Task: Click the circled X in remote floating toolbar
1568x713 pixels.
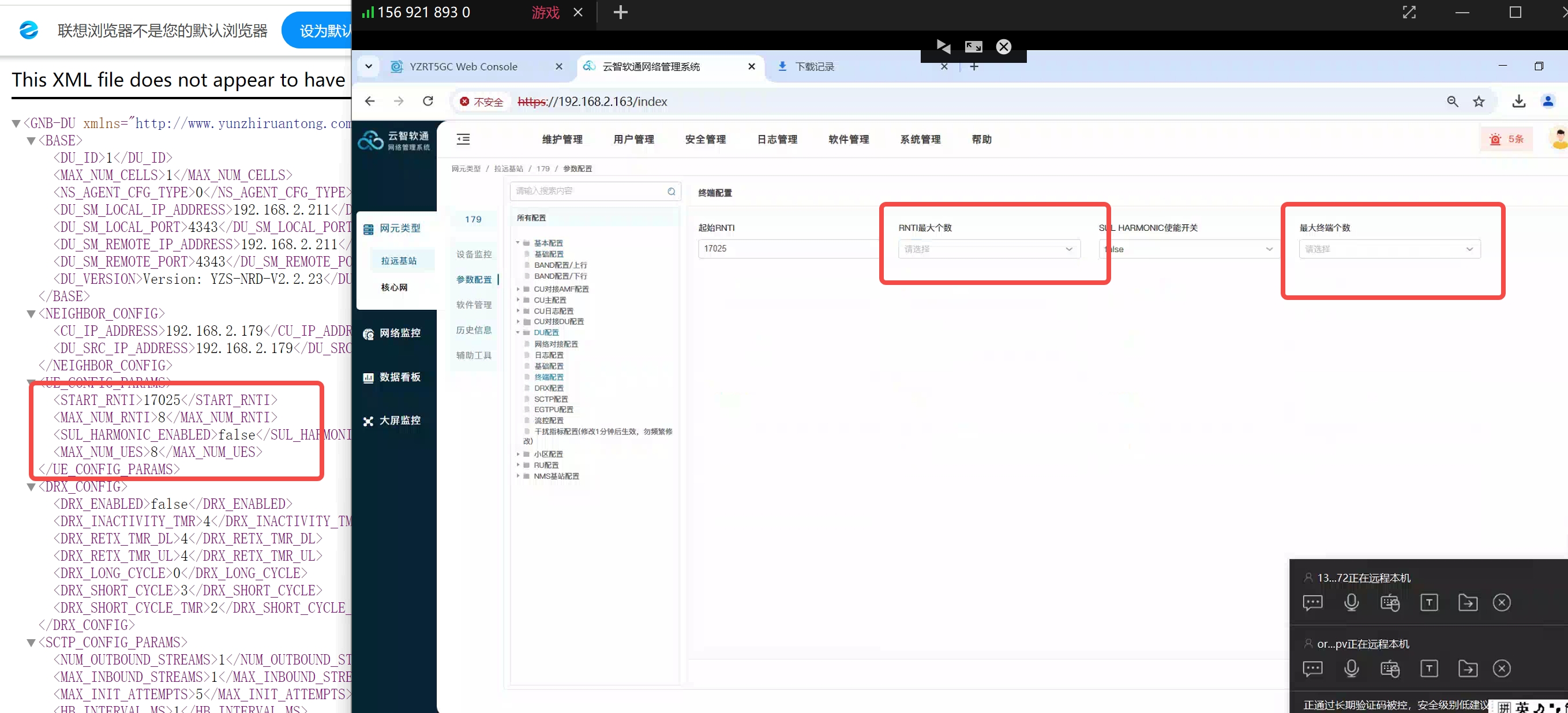Action: [1004, 46]
